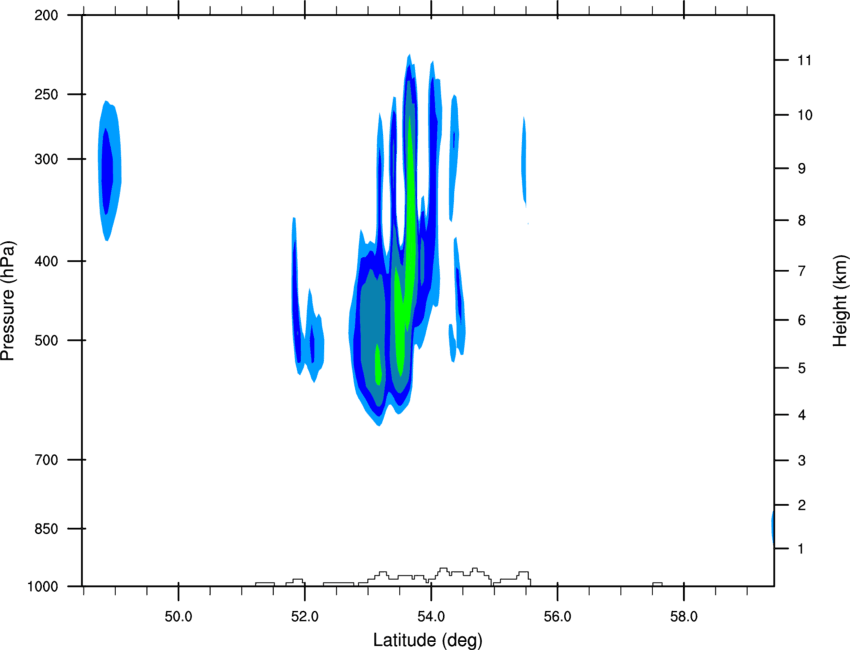Click the isolated blue contour blob near latitude 49
This screenshot has width=850, height=650.
109,170
